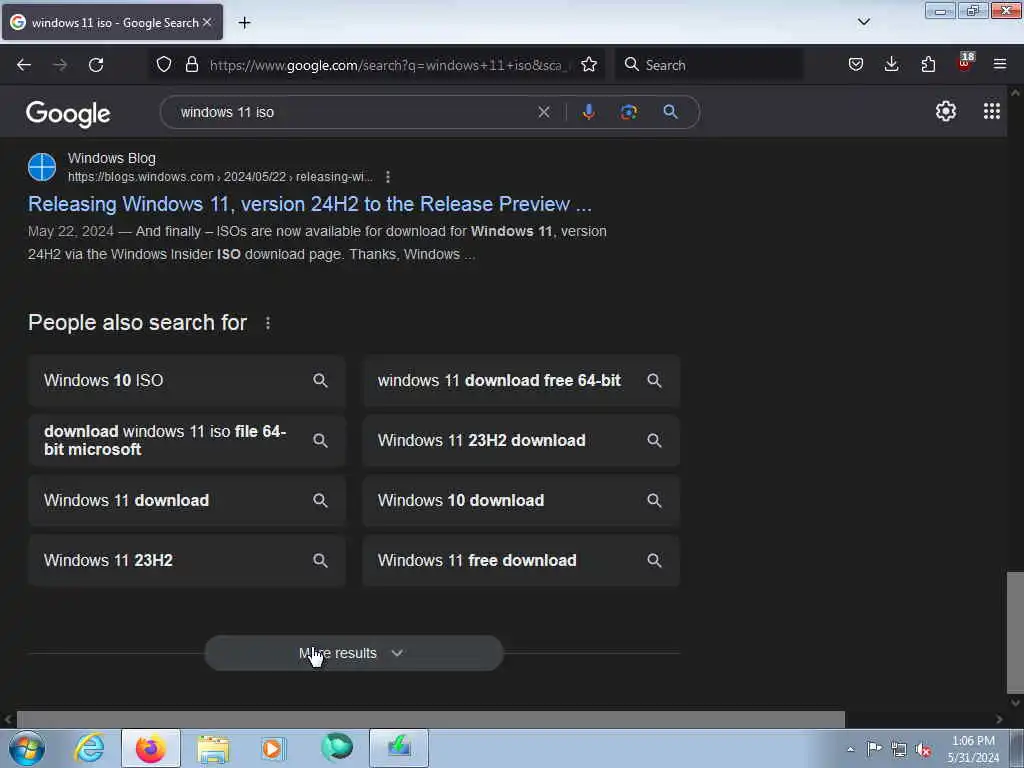1024x768 pixels.
Task: Click the Google search magnifier button
Action: coord(670,112)
